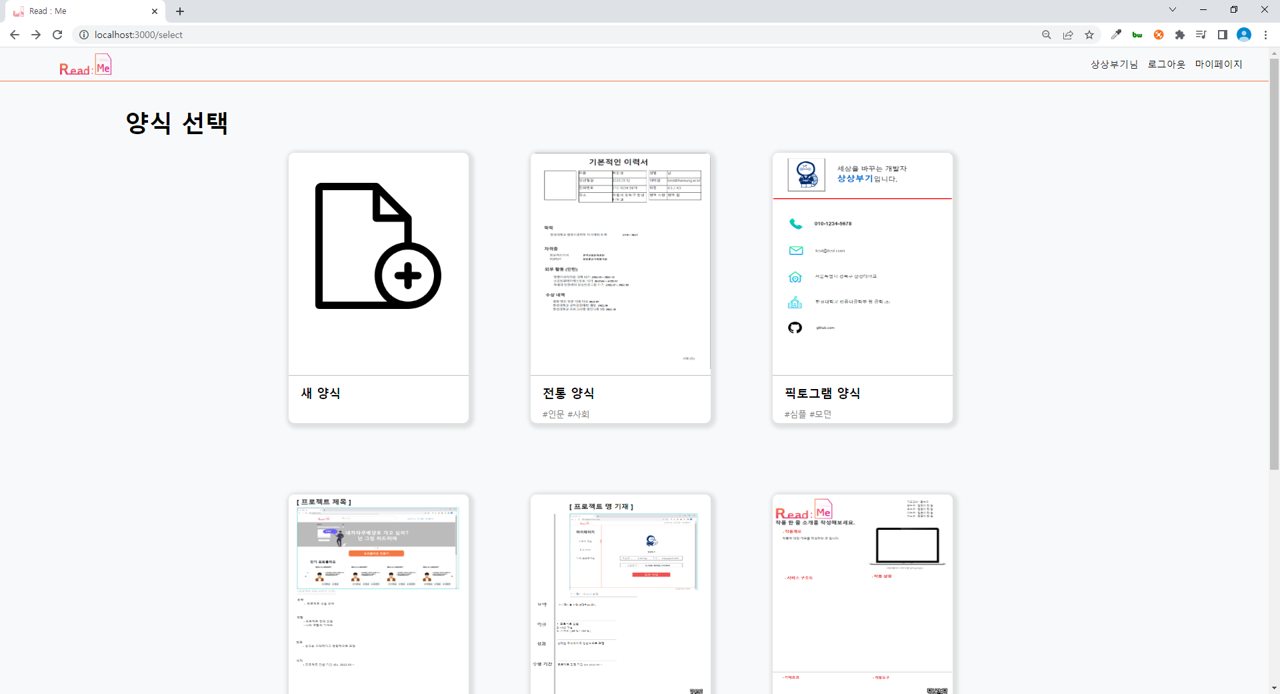Close the Read : Me tab
Screen dimensions: 1280x694
coord(155,12)
